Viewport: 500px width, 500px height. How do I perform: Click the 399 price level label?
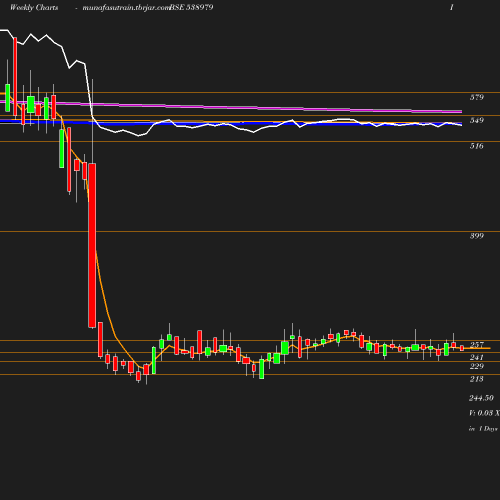477,236
